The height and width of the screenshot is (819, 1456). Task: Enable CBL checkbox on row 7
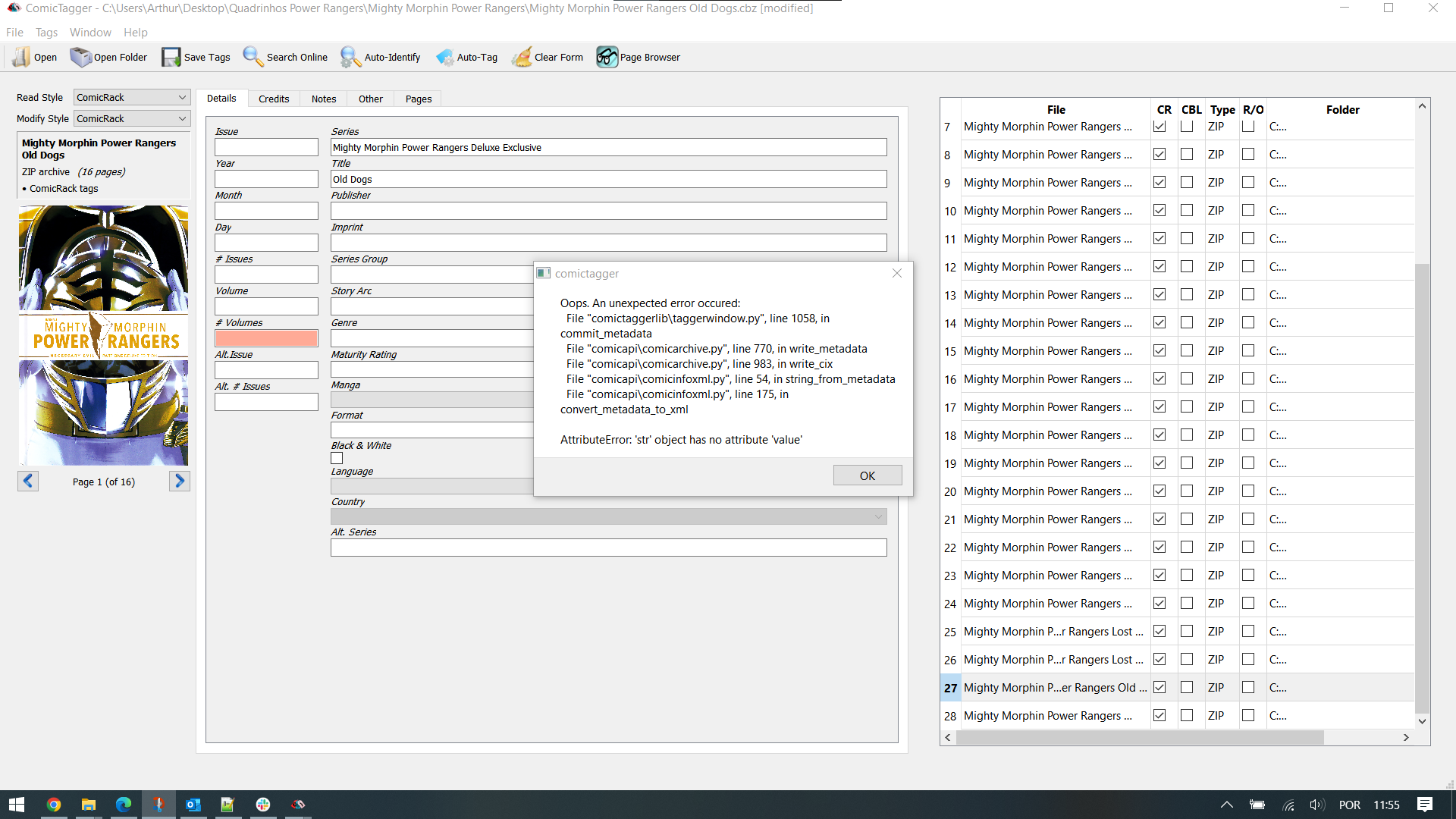(1187, 127)
